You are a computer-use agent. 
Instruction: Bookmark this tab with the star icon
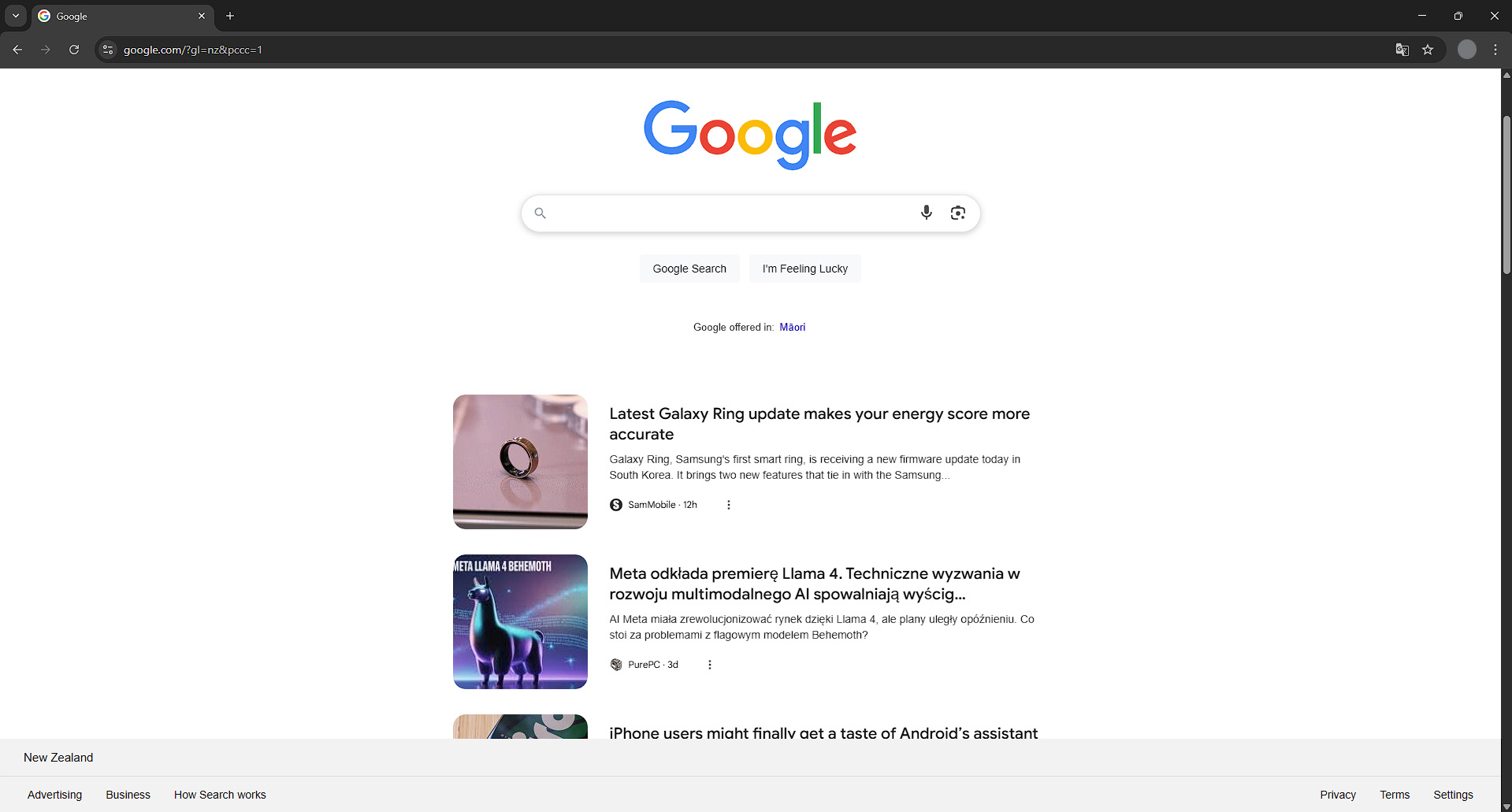1428,50
